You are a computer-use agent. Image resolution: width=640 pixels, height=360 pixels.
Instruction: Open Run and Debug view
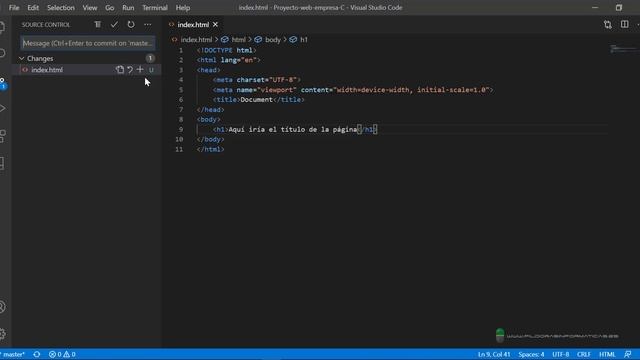pyautogui.click(x=2, y=109)
